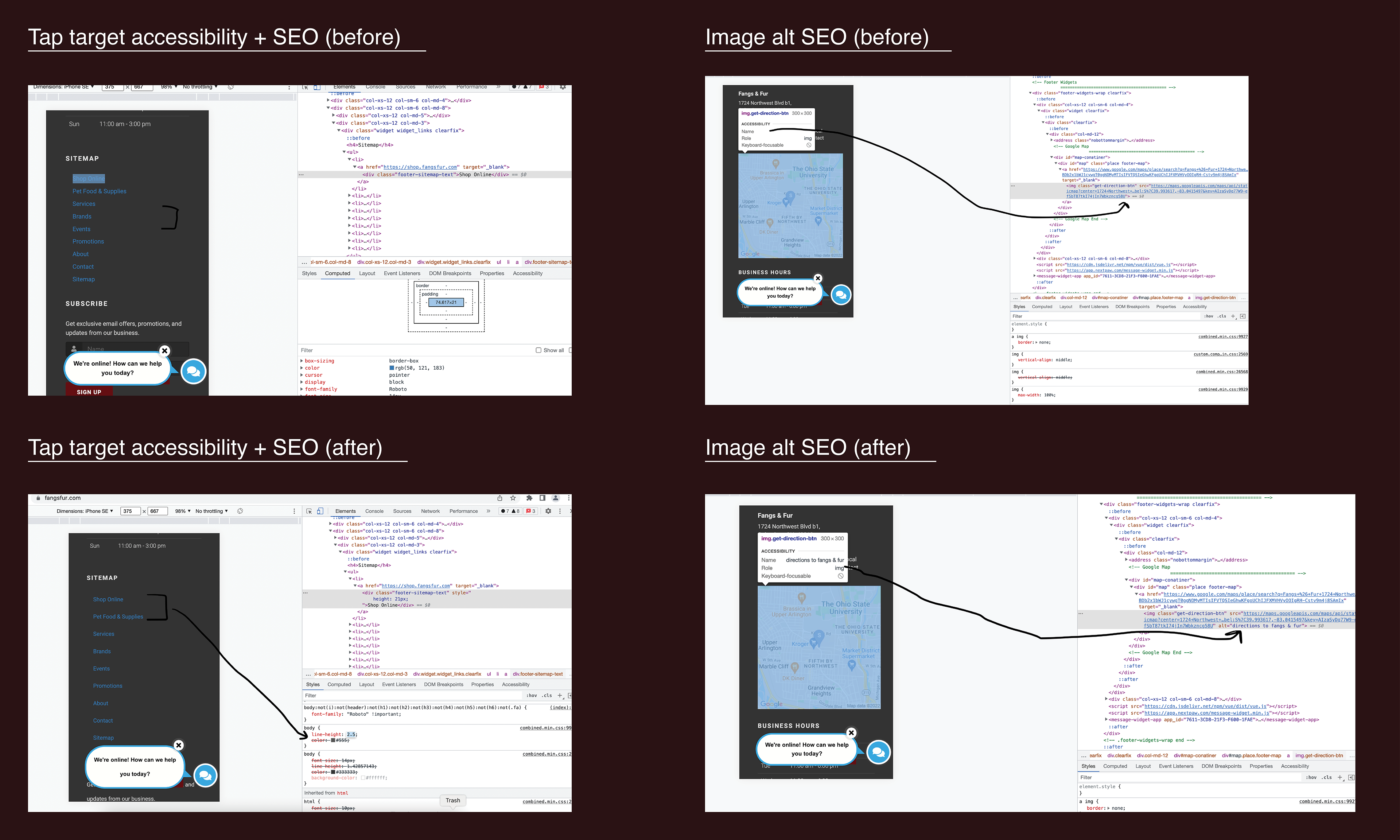Close chat popup X in Tap target (before) page
1400x840 pixels.
coord(165,351)
